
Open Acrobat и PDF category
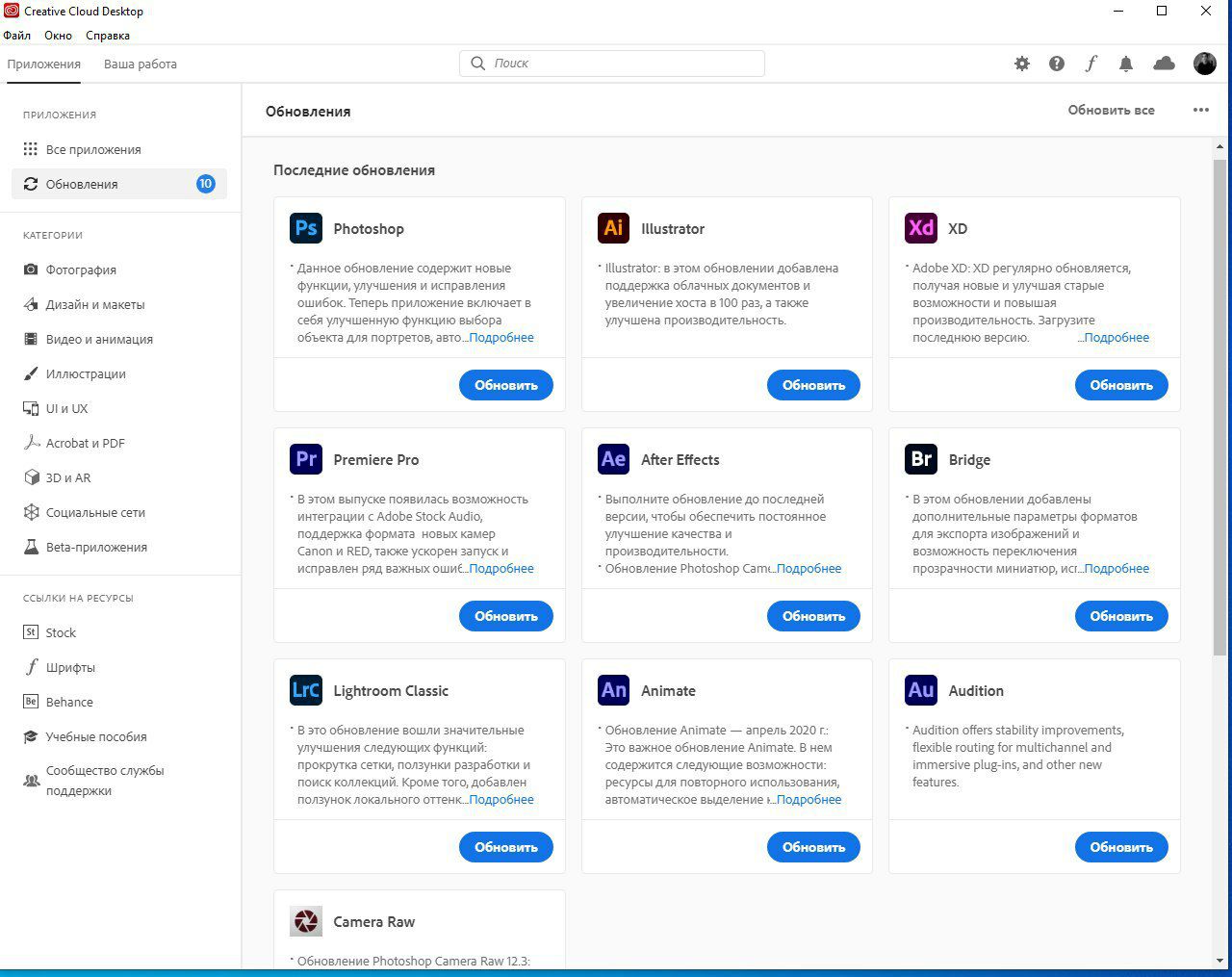pyautogui.click(x=119, y=443)
